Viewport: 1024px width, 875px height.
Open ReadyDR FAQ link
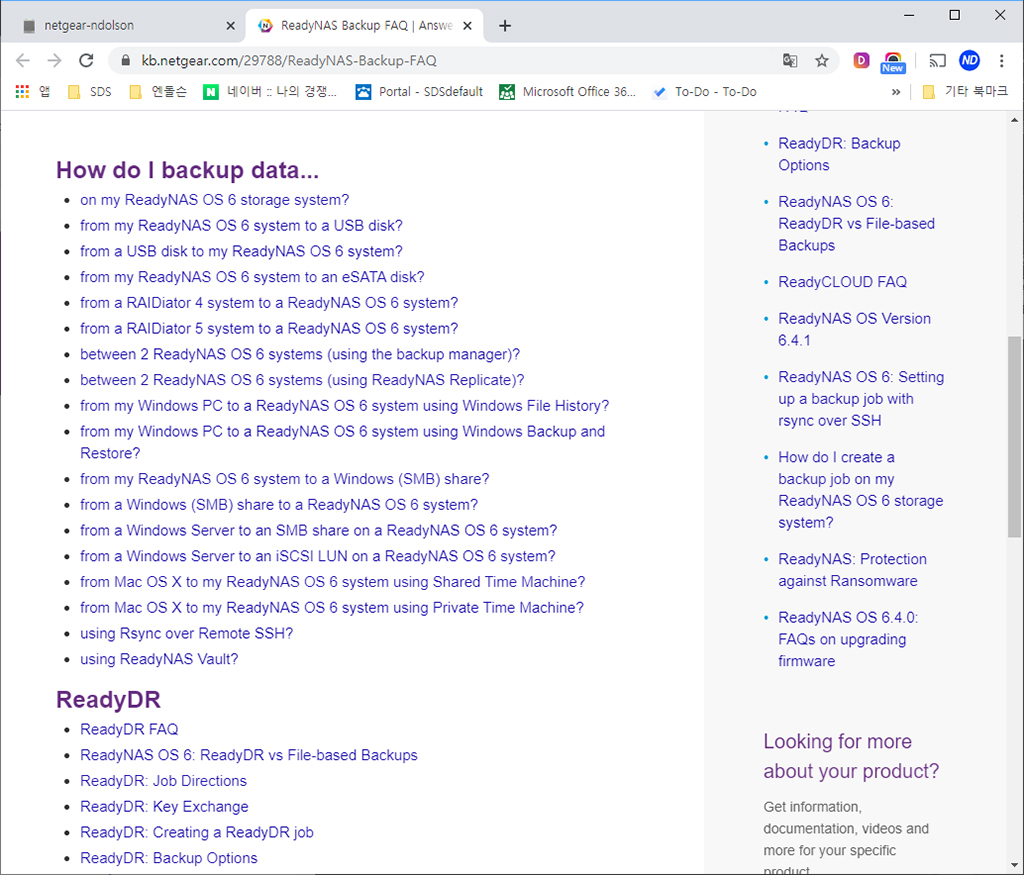[x=129, y=729]
